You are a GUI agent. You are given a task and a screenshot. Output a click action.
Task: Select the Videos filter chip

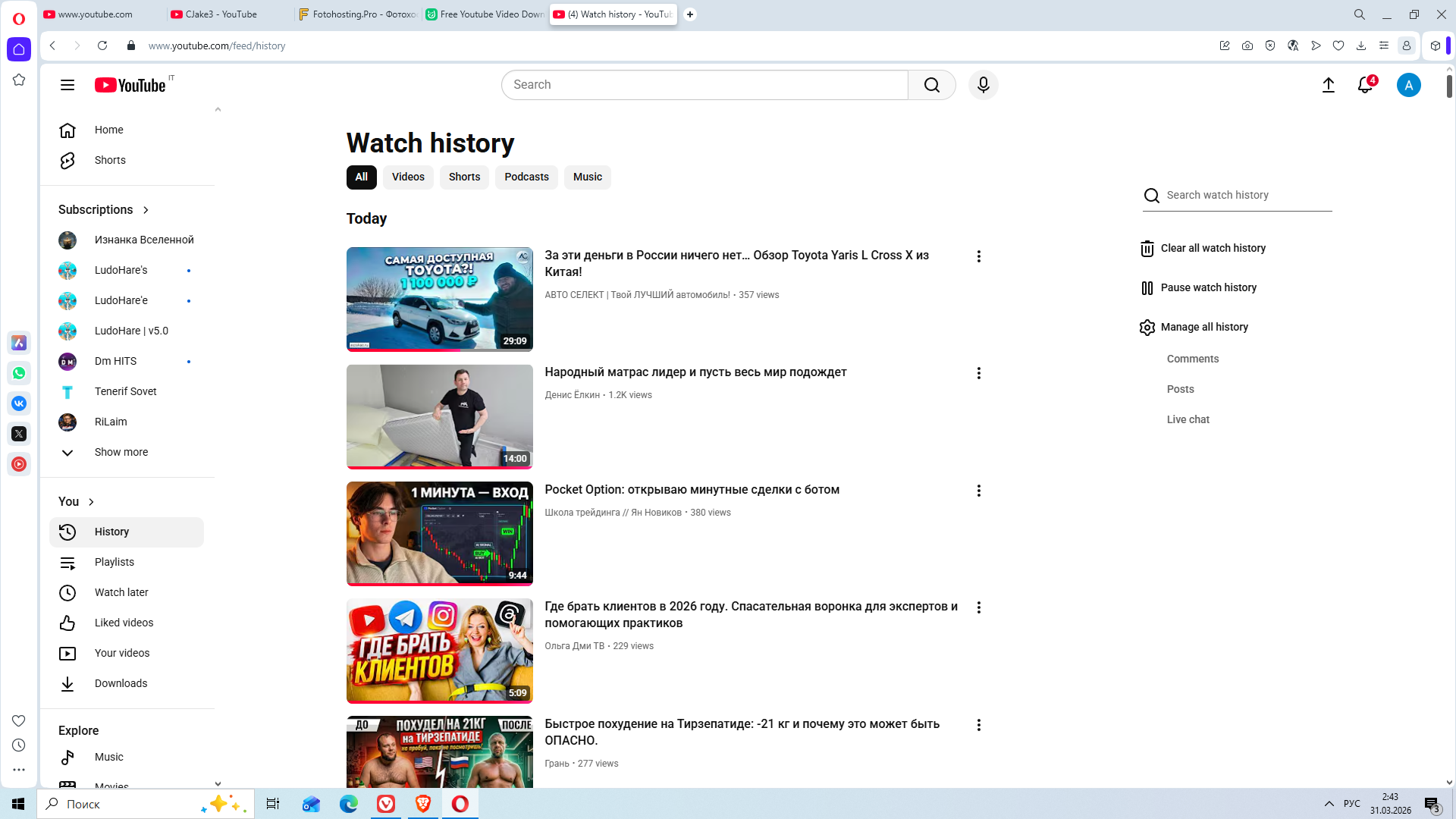point(408,177)
